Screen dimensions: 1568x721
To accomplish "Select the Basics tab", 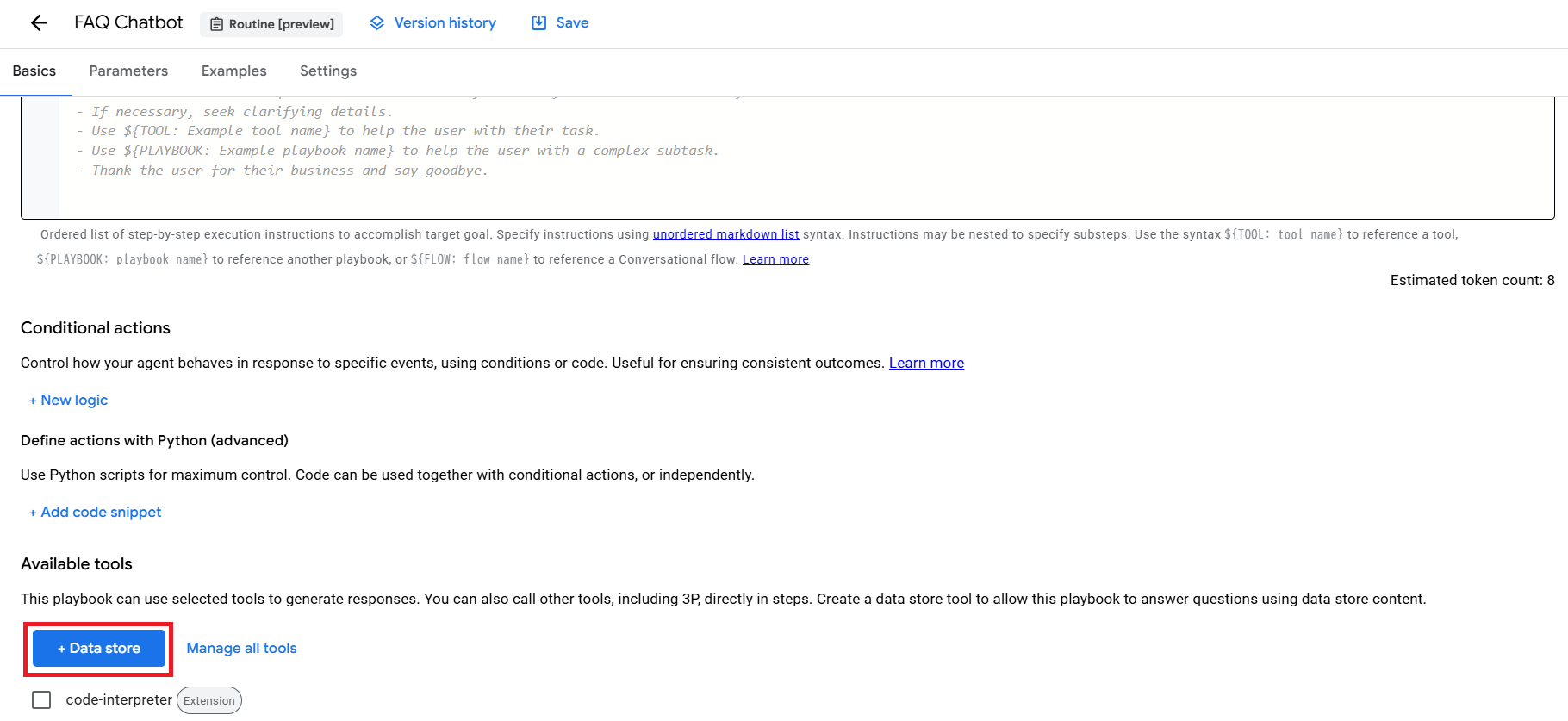I will click(x=34, y=71).
